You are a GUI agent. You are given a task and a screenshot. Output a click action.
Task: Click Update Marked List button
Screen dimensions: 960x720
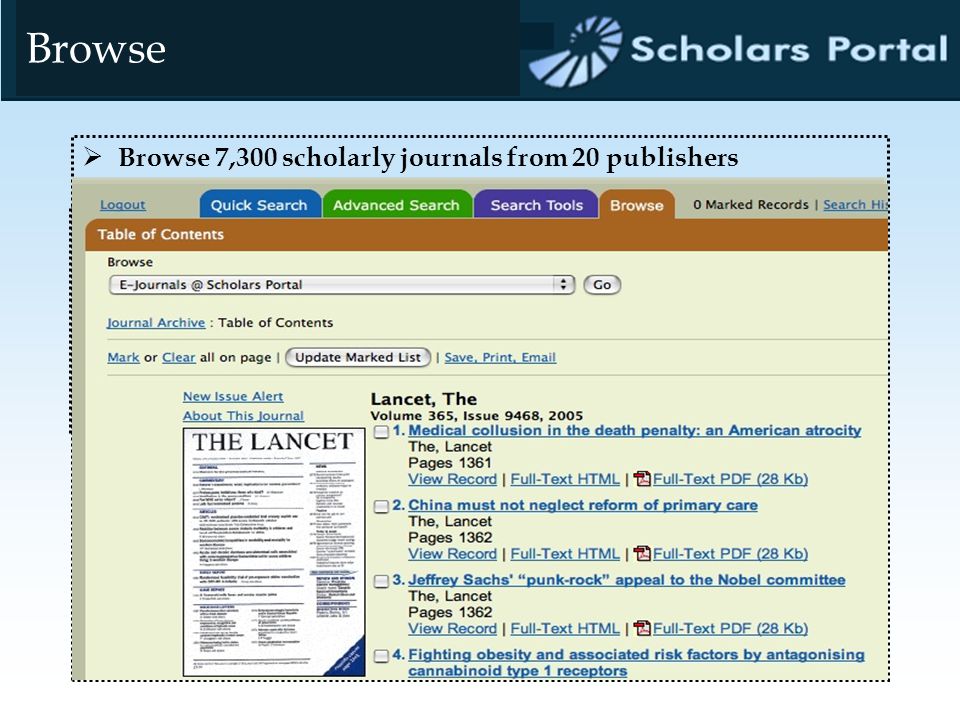(358, 358)
